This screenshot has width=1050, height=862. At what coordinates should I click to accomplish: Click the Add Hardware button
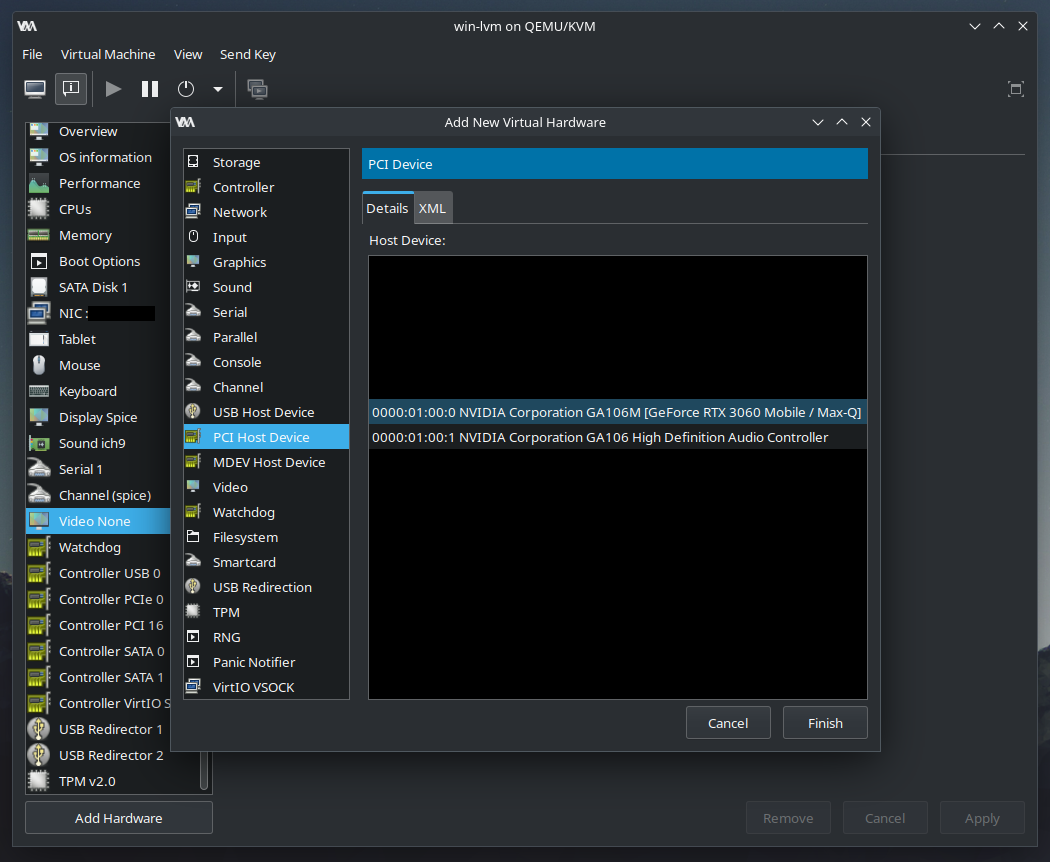coord(119,818)
